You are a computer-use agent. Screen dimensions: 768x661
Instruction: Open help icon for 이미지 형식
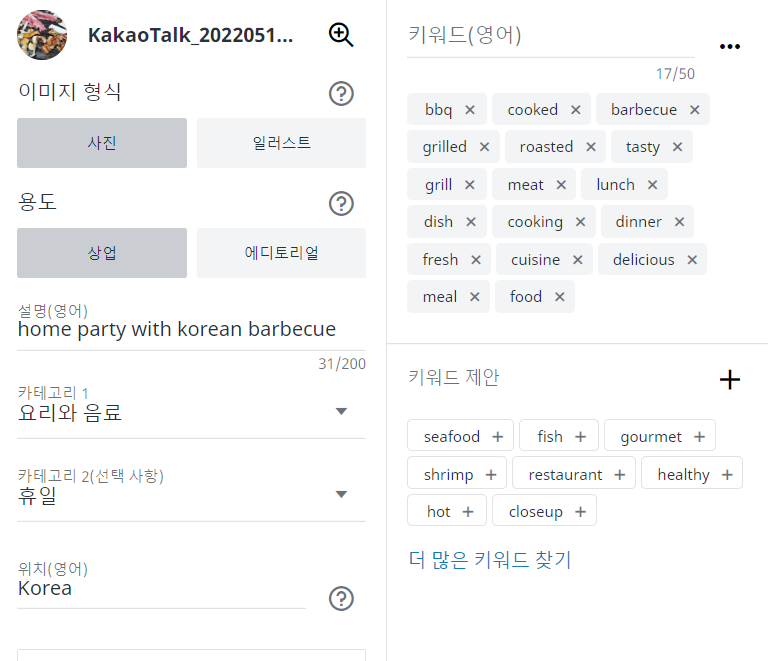coord(341,93)
